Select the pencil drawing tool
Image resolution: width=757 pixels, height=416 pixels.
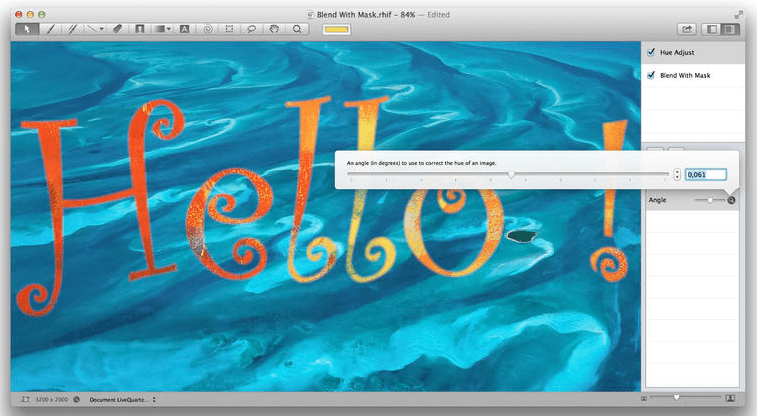50,29
